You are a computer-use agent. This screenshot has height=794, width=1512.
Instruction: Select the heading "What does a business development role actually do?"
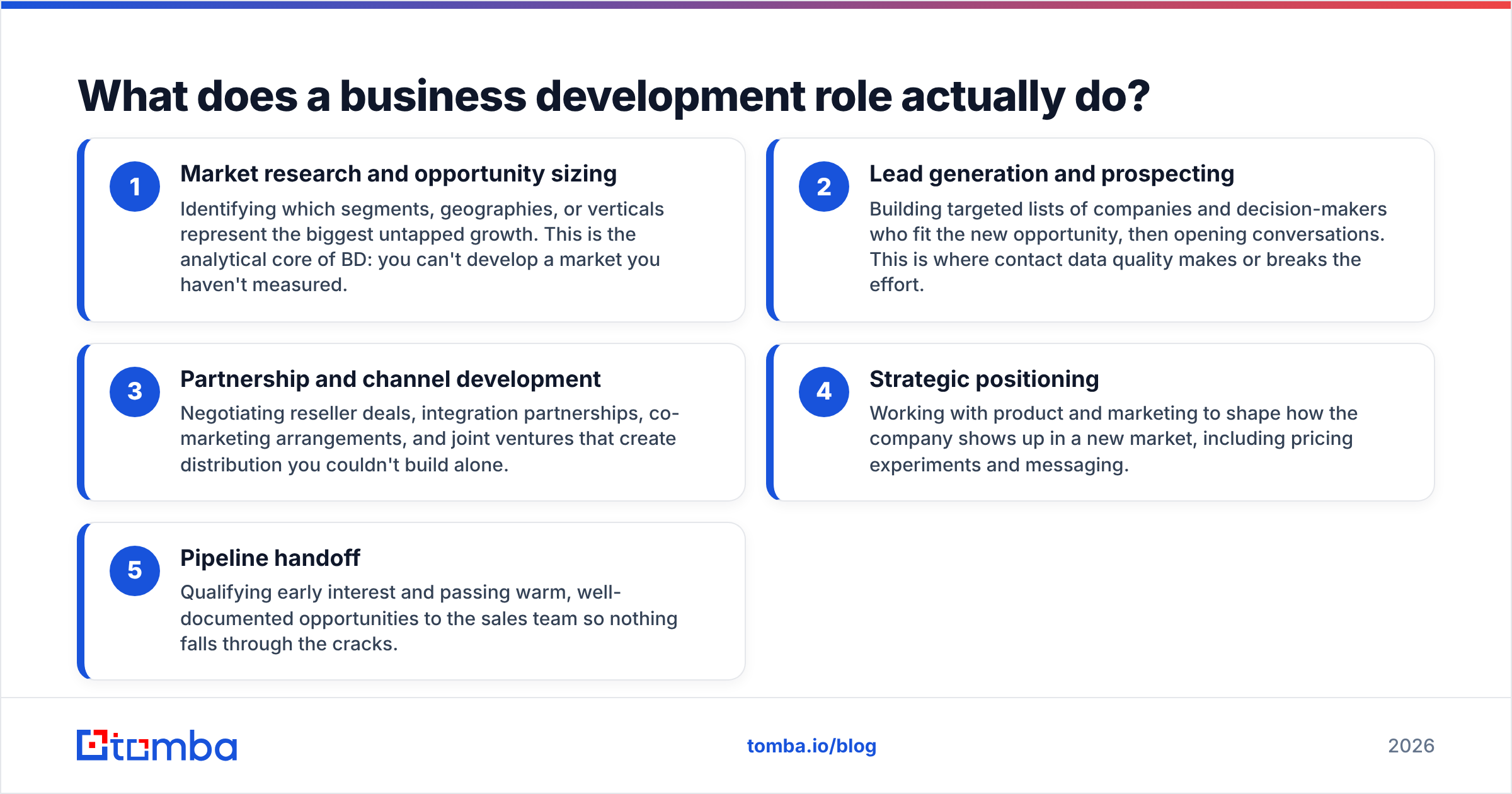tap(614, 96)
